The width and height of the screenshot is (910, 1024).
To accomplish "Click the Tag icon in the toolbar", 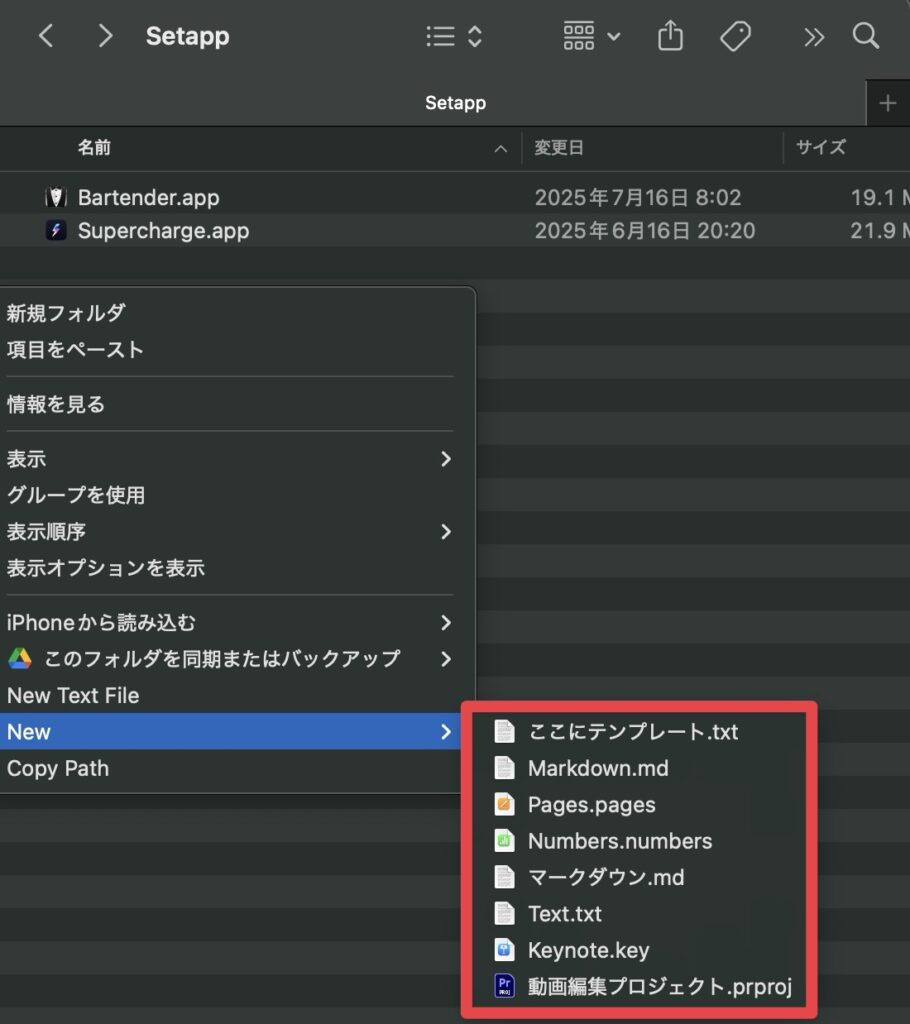I will pos(735,36).
